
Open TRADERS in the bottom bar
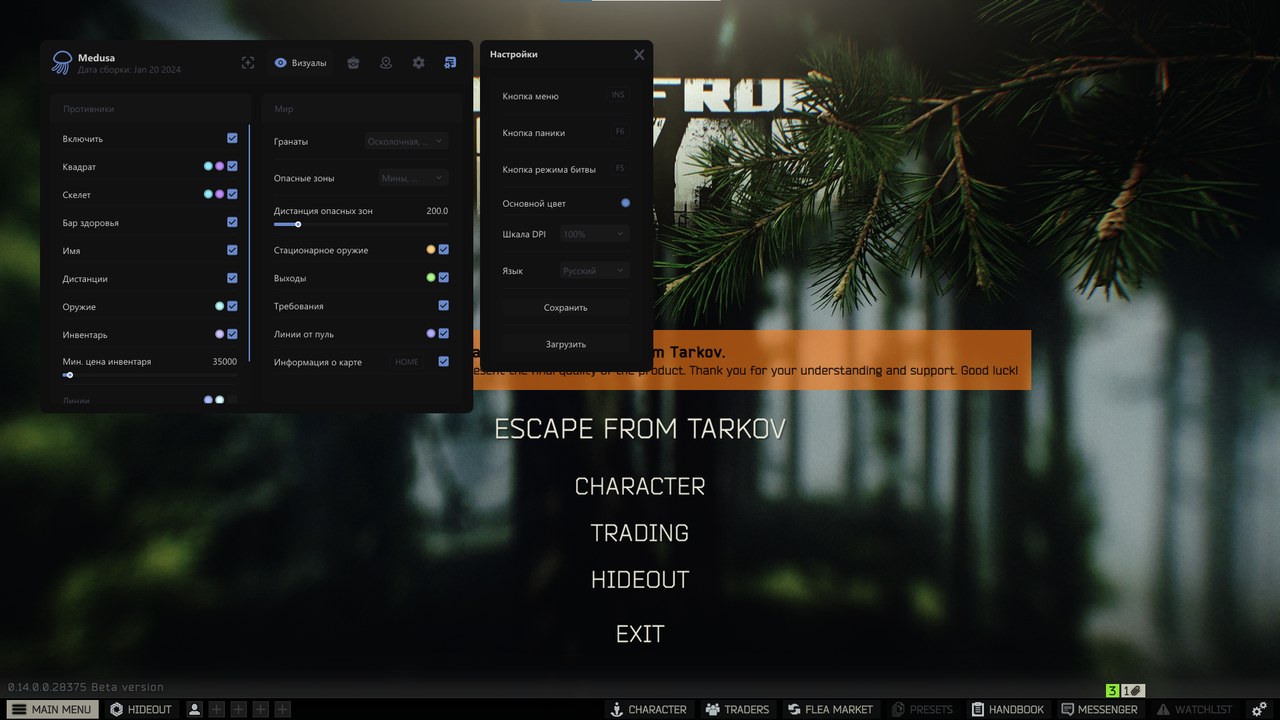[x=737, y=709]
